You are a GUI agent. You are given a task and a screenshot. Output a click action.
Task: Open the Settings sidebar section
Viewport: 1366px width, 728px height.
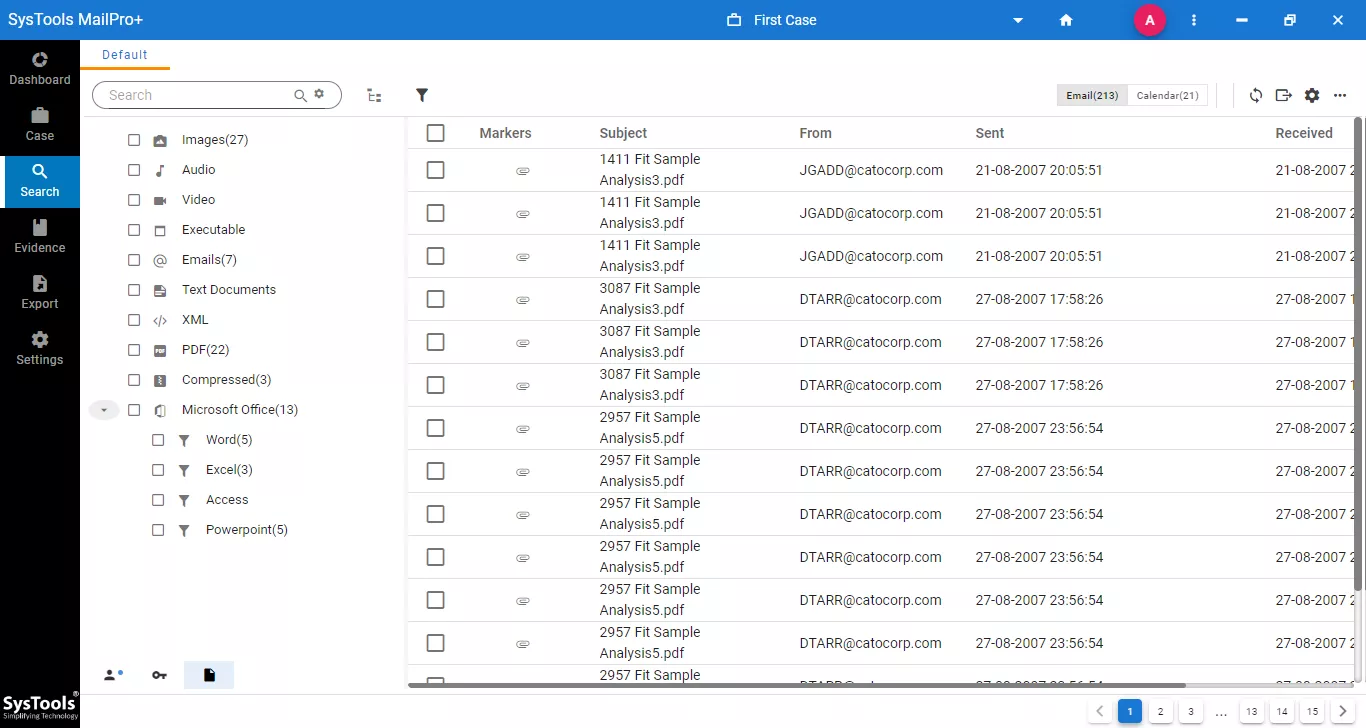click(x=40, y=348)
